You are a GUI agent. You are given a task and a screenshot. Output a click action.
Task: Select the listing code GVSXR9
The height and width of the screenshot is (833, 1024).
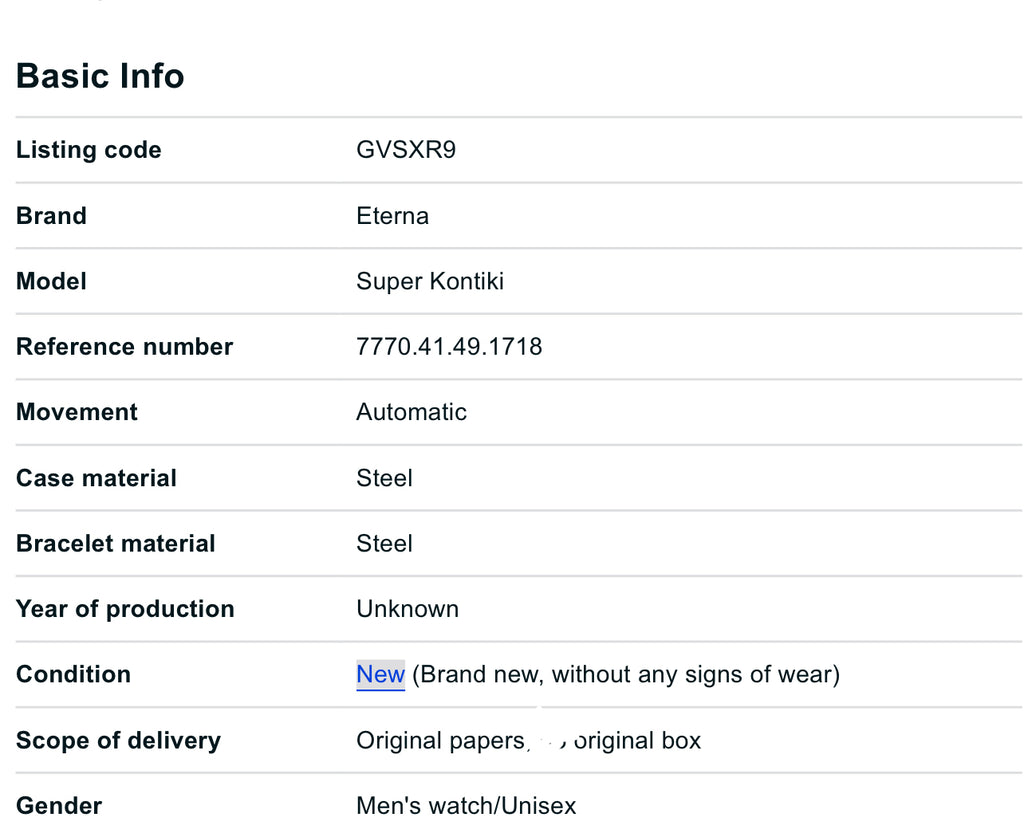tap(406, 150)
